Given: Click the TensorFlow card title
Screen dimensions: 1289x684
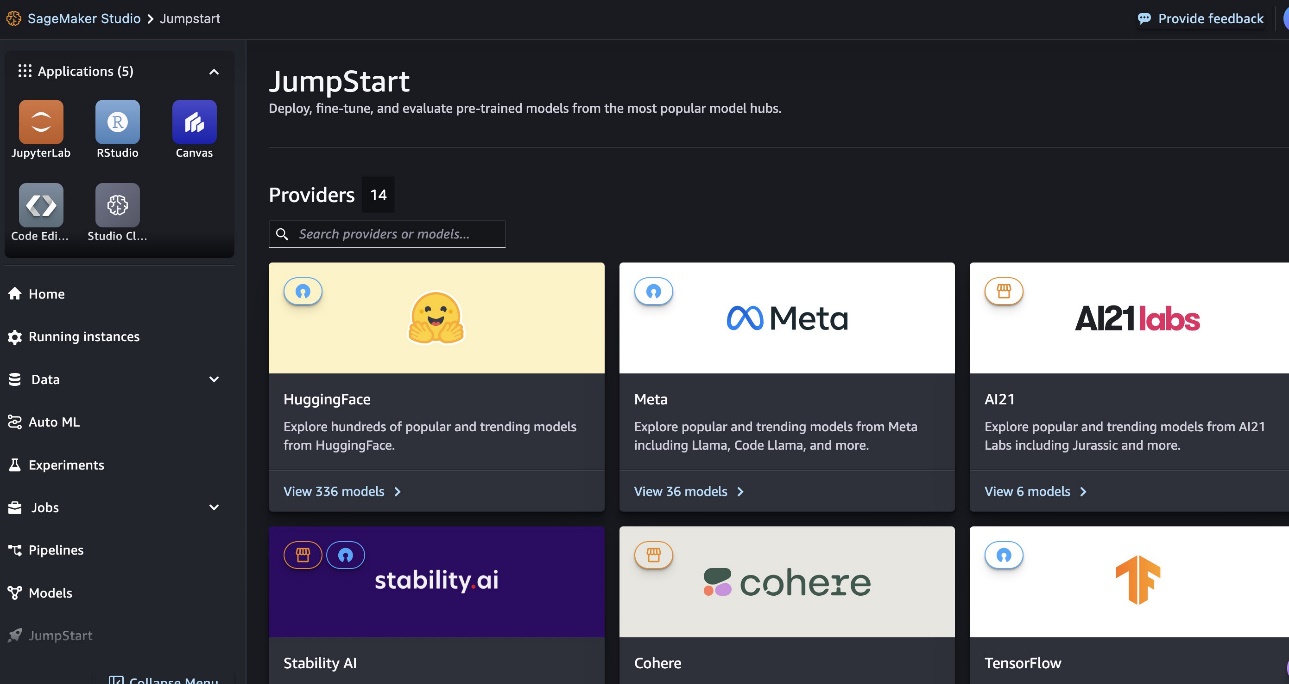Looking at the screenshot, I should [x=1023, y=663].
